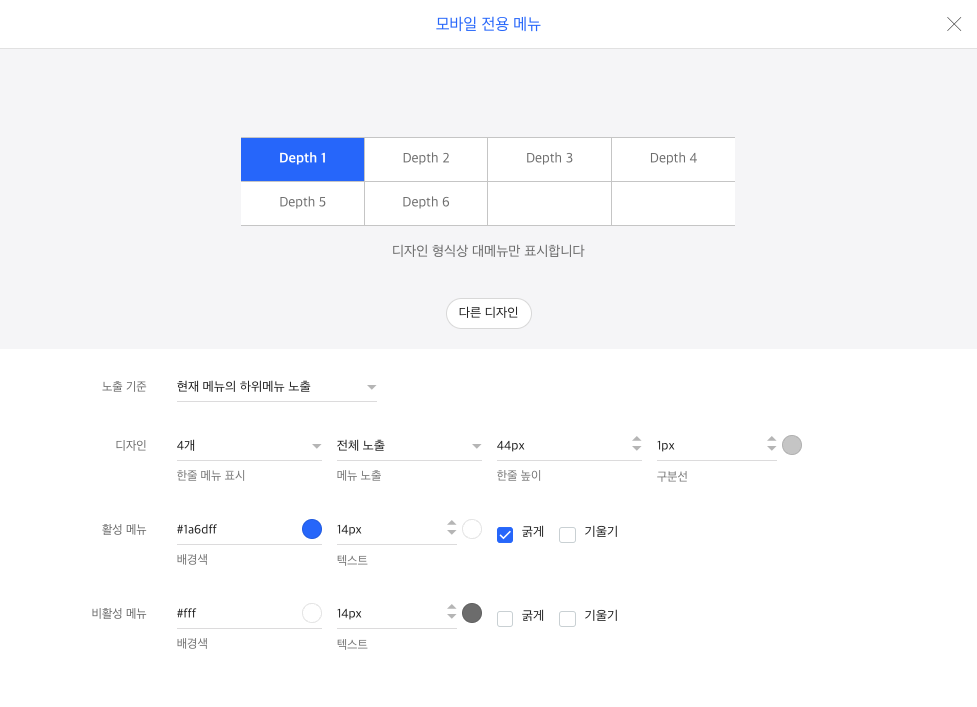Uncheck the 활성 메뉴 굵게 checkbox
This screenshot has height=707, width=977.
[x=505, y=534]
